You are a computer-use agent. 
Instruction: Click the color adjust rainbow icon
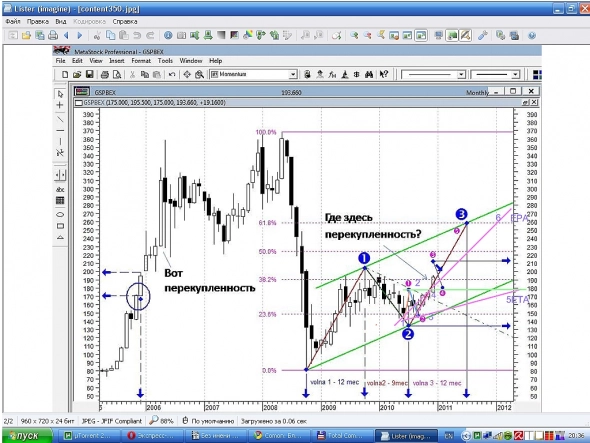248,35
